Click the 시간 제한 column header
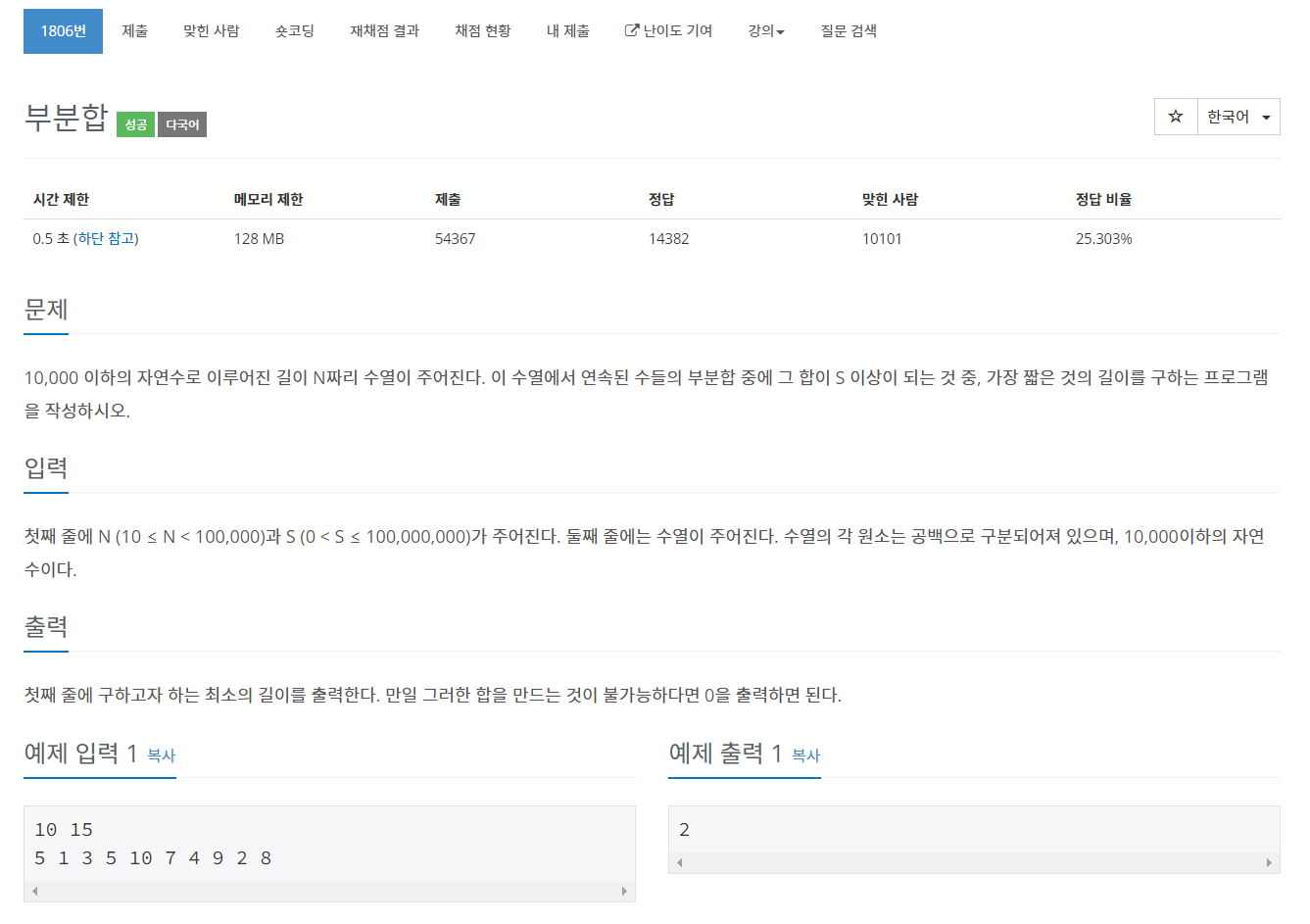1310x924 pixels. 61,199
